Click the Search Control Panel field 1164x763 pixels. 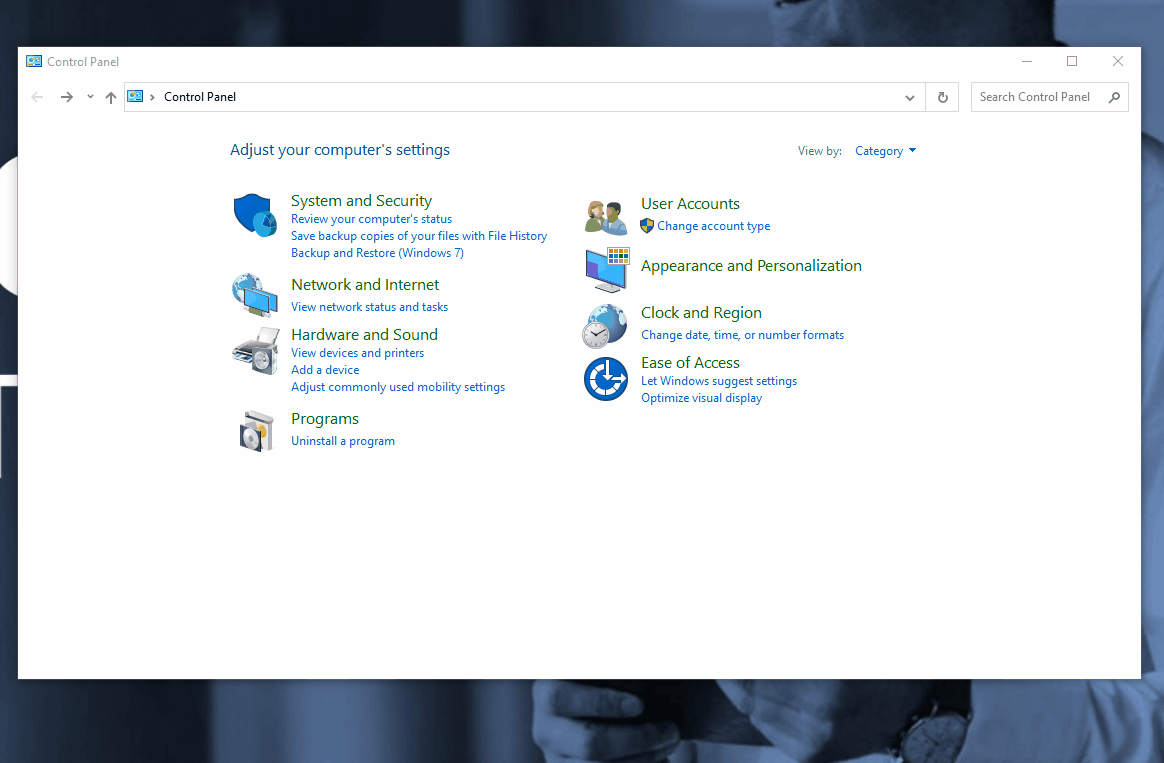[1040, 97]
